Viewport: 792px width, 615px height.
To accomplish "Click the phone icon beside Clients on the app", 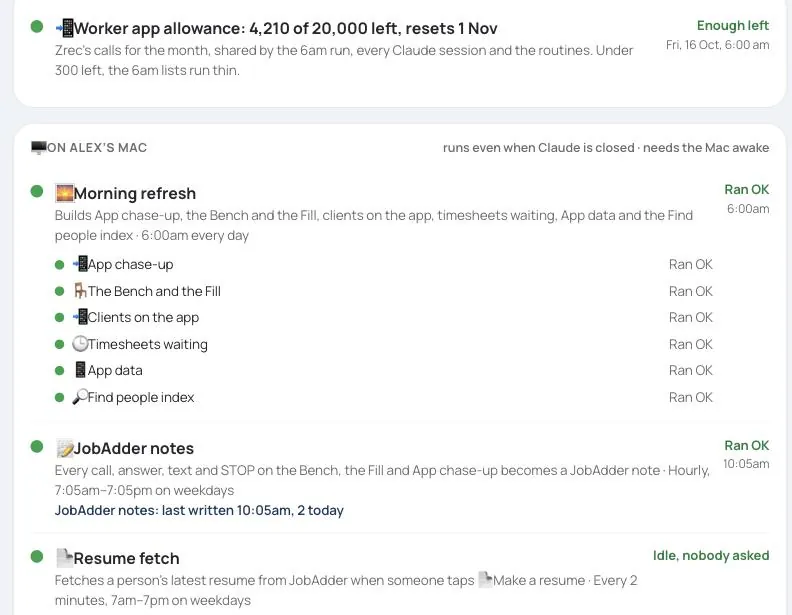I will tap(79, 317).
